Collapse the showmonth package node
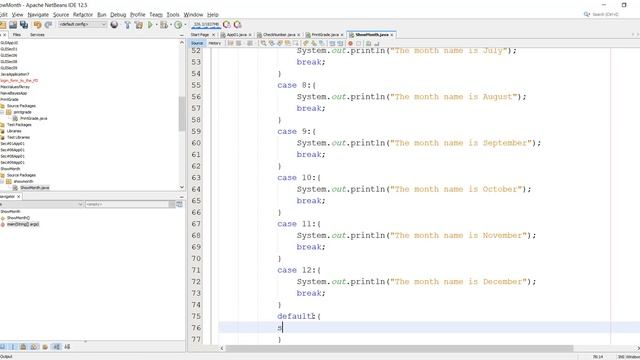Viewport: 640px width, 360px height. pyautogui.click(x=2, y=182)
